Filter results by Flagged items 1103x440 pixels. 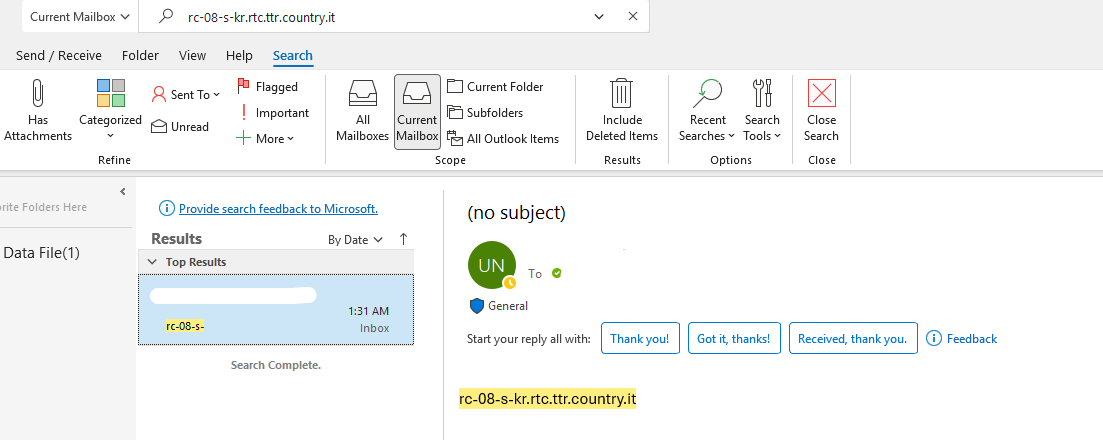tap(267, 87)
